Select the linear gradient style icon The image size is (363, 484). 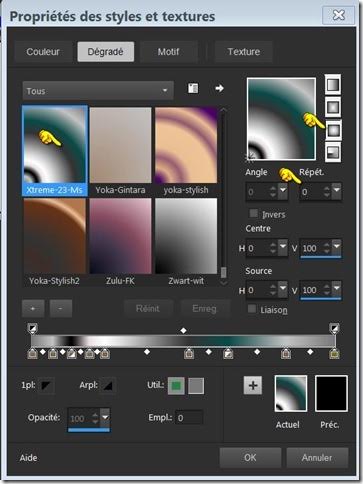333,85
